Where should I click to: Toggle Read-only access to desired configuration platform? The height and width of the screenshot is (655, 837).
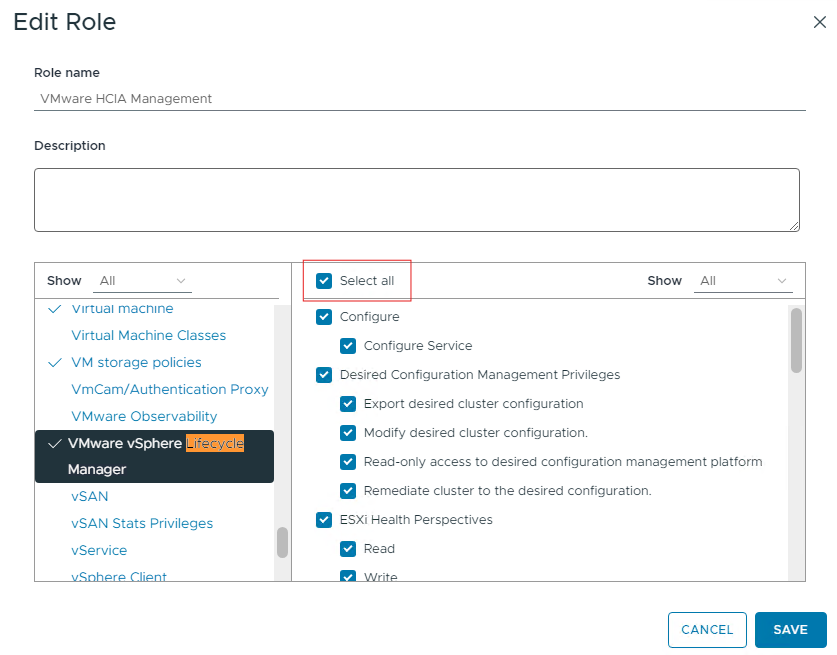point(348,461)
